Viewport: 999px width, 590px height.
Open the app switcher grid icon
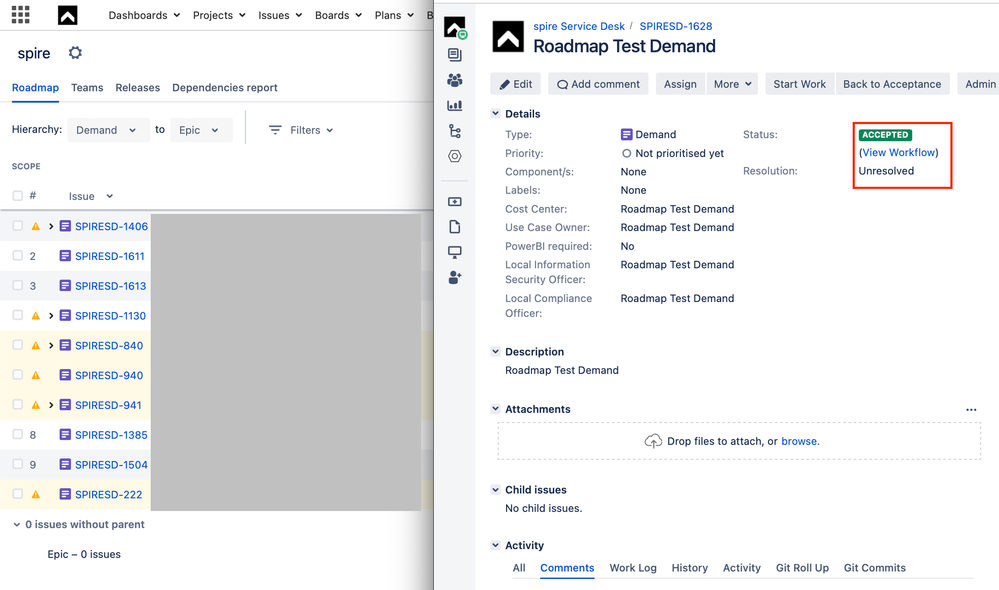(x=20, y=15)
